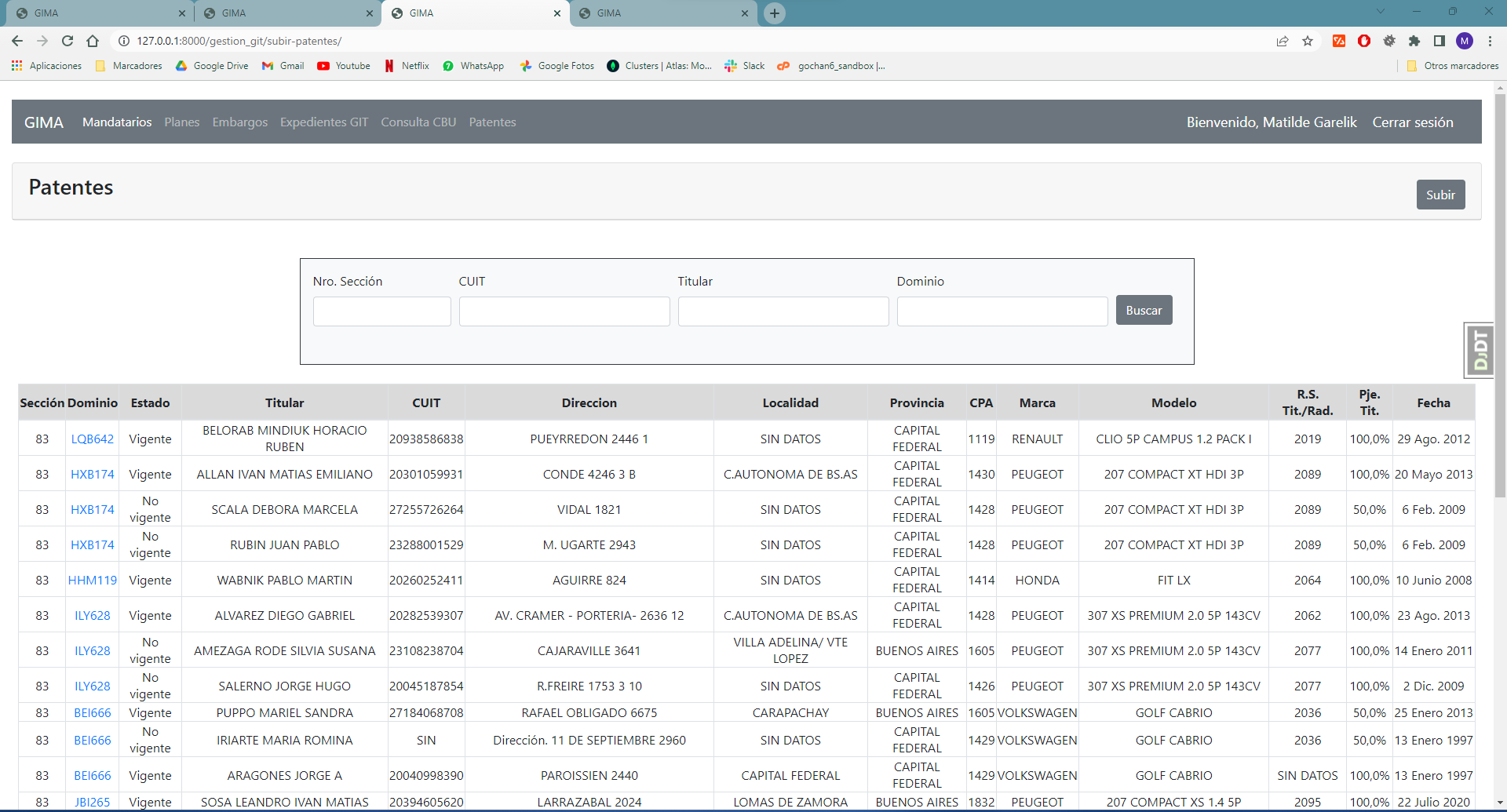Open Clusters Atlas bookmark
The image size is (1507, 812).
(659, 66)
